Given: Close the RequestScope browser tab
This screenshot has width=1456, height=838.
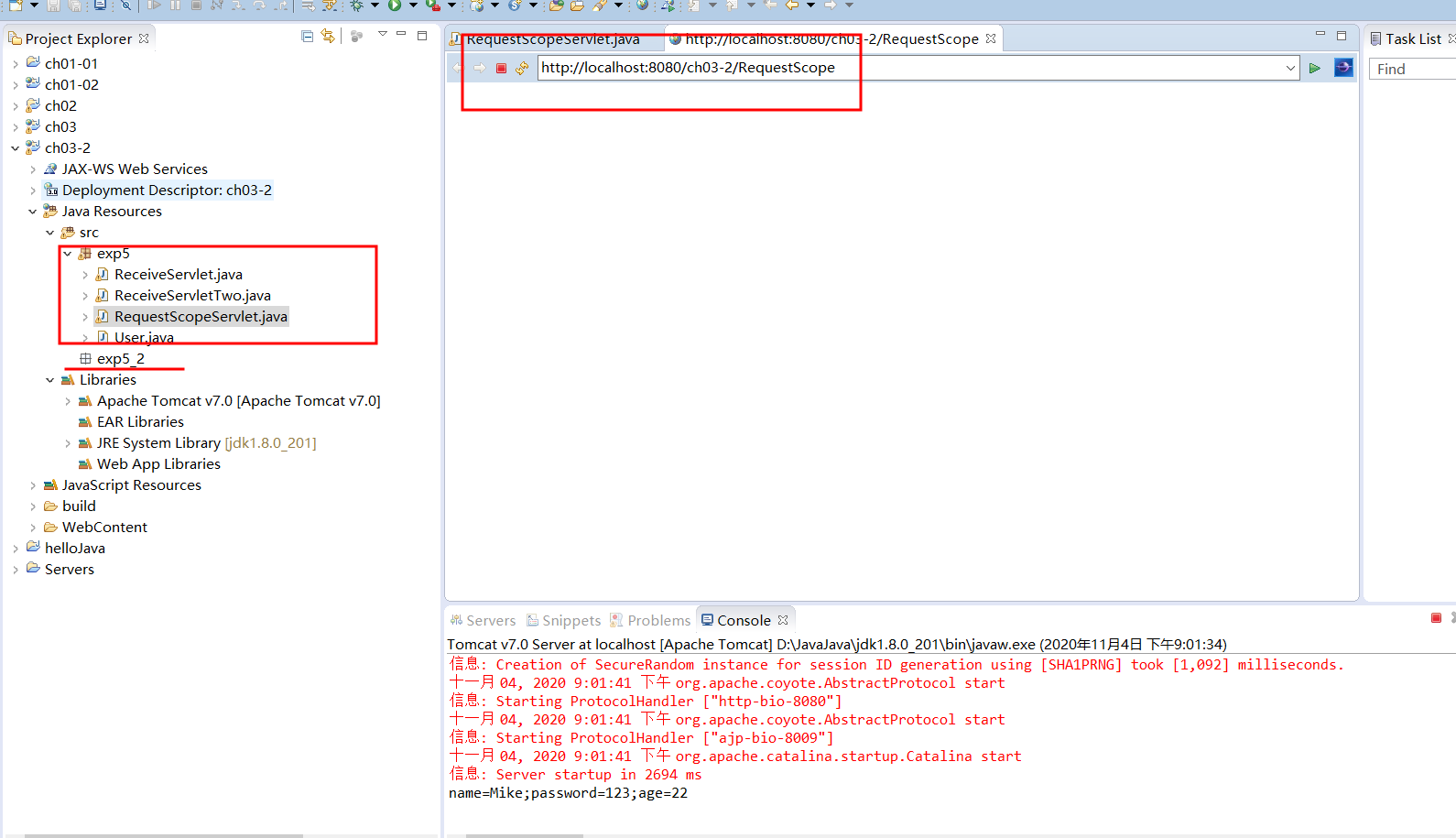Looking at the screenshot, I should (x=991, y=38).
